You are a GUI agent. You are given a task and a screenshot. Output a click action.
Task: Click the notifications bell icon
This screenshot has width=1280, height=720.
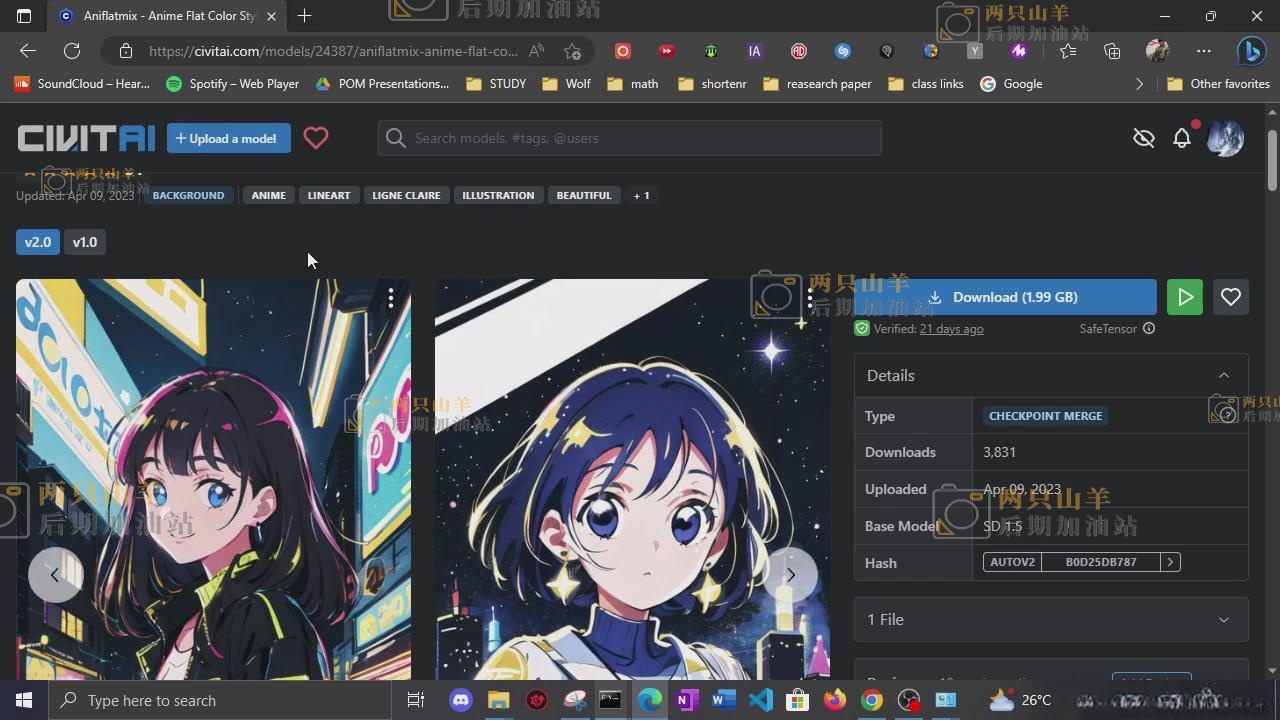[1182, 138]
